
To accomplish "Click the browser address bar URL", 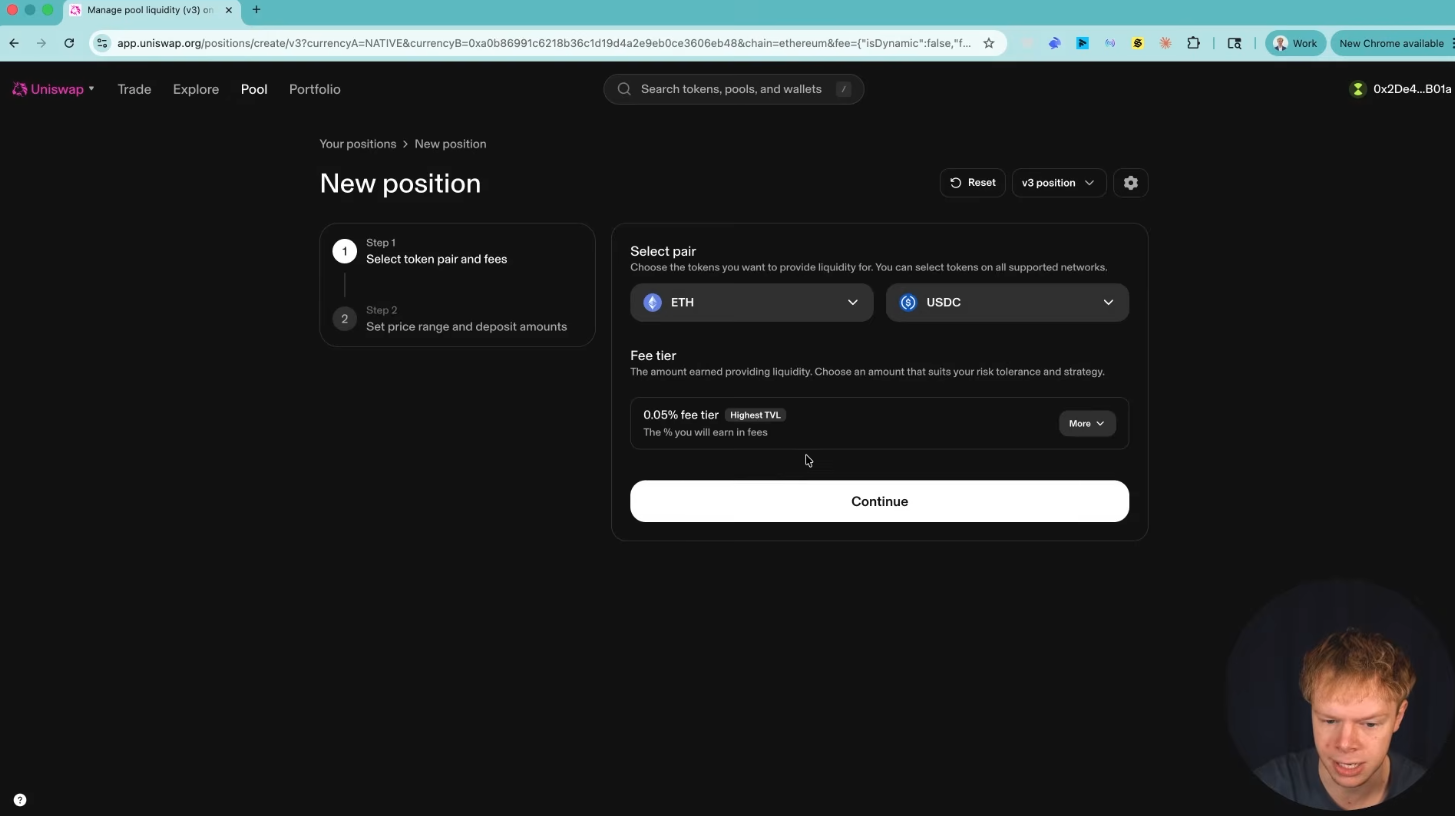I will point(544,43).
